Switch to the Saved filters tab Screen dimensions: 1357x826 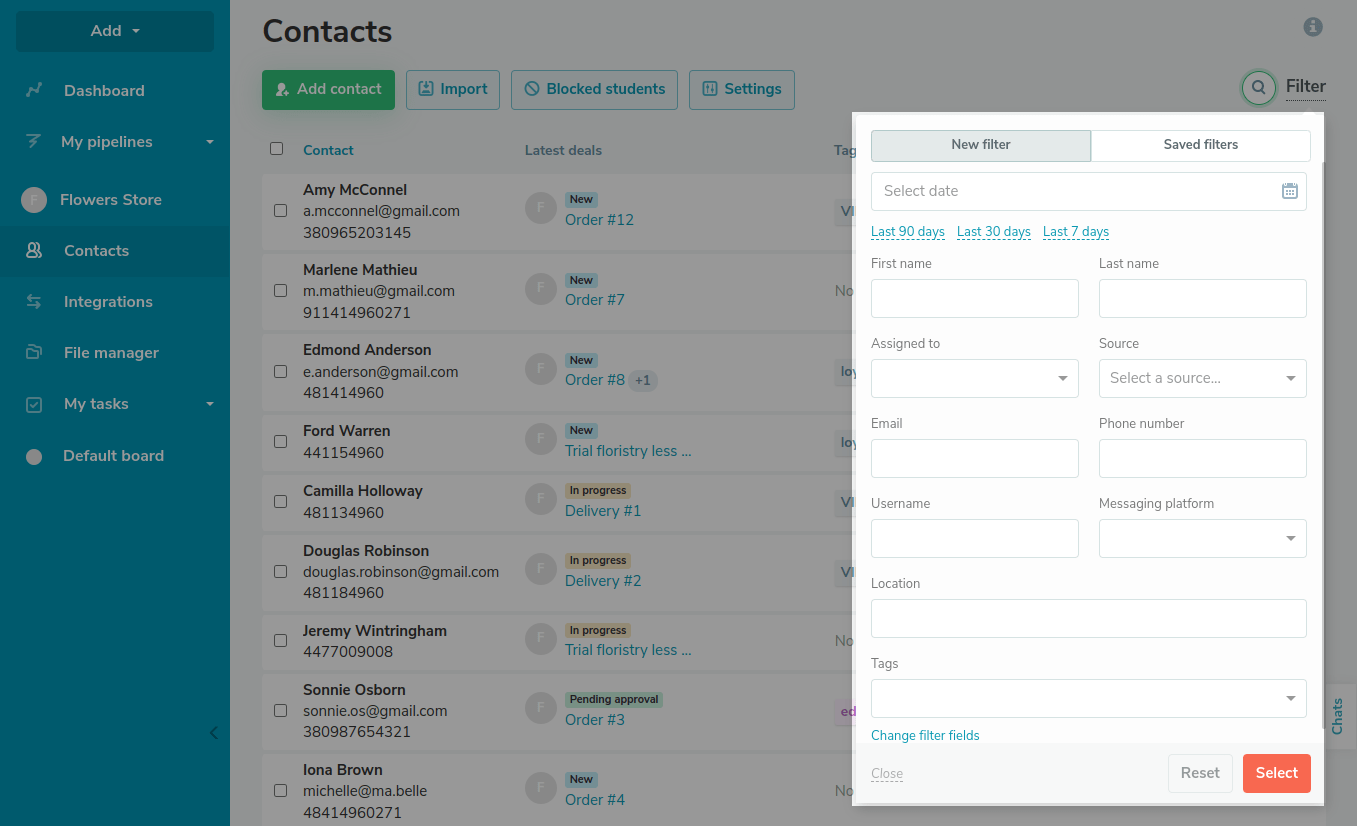1200,145
